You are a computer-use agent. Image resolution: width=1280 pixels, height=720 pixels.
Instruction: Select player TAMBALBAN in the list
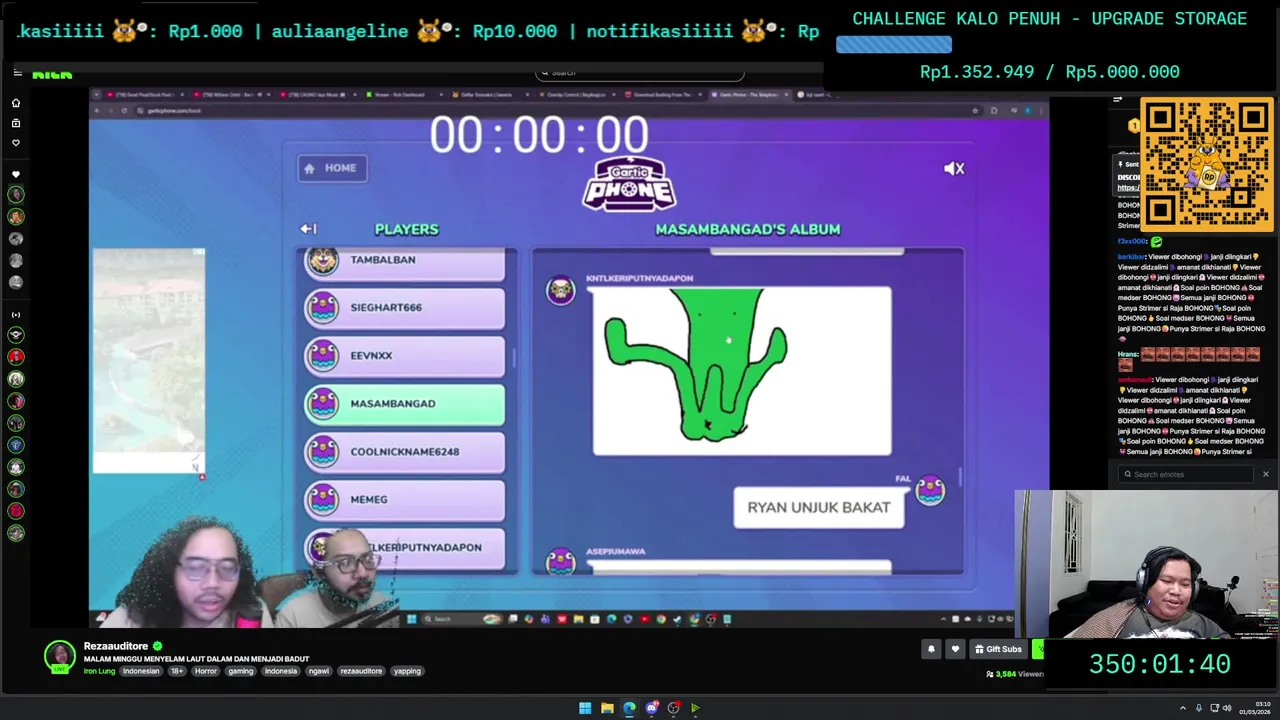click(x=405, y=262)
